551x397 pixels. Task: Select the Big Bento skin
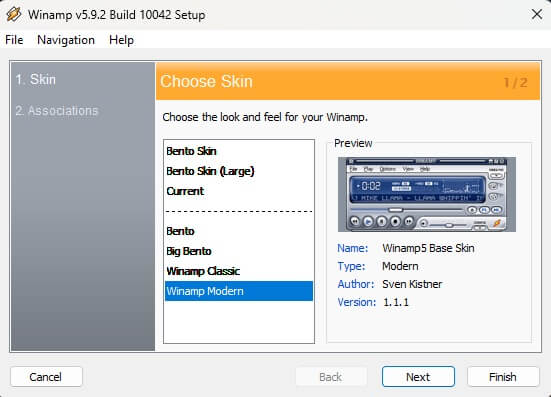pos(239,251)
